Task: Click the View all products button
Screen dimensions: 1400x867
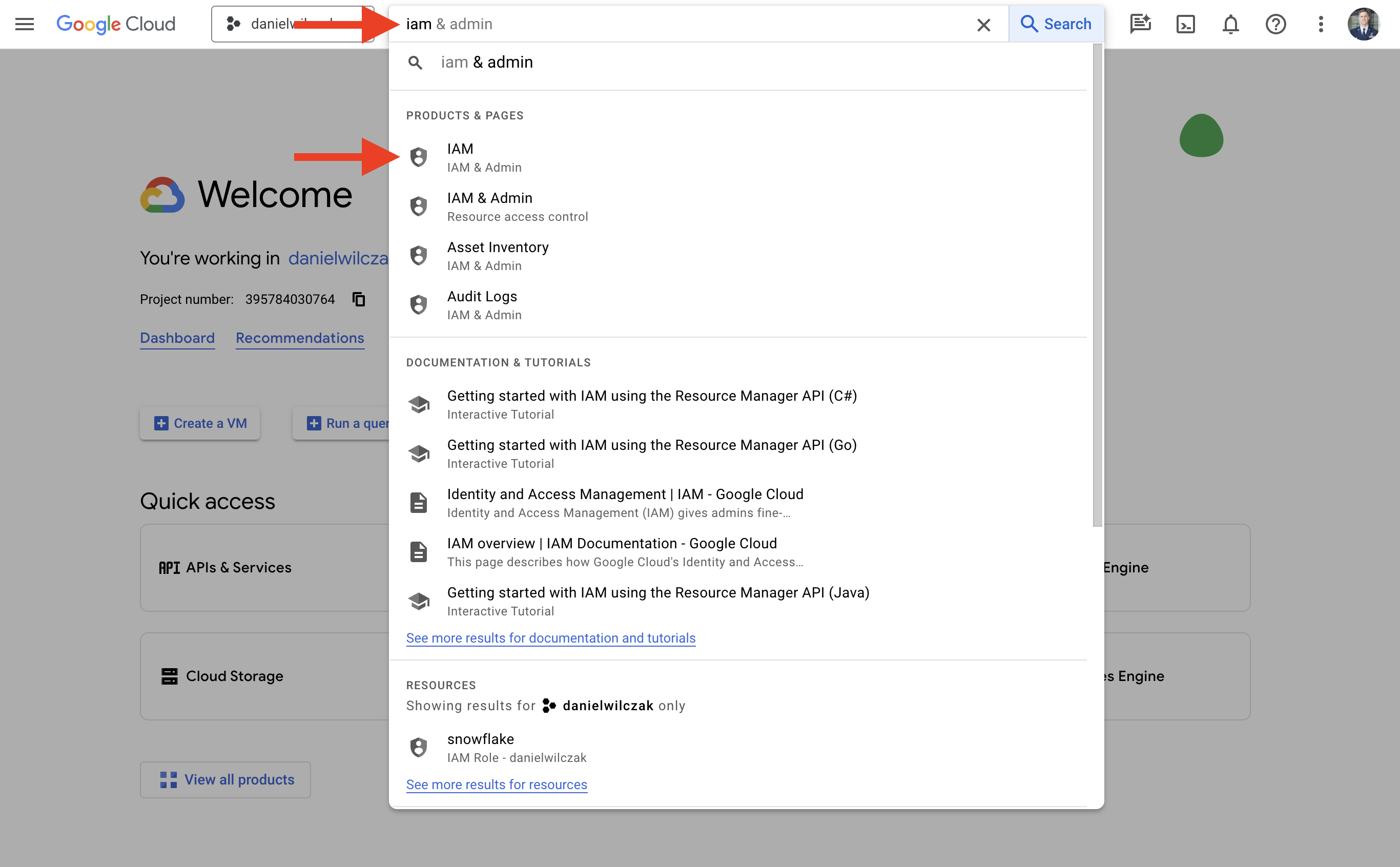Action: tap(225, 780)
